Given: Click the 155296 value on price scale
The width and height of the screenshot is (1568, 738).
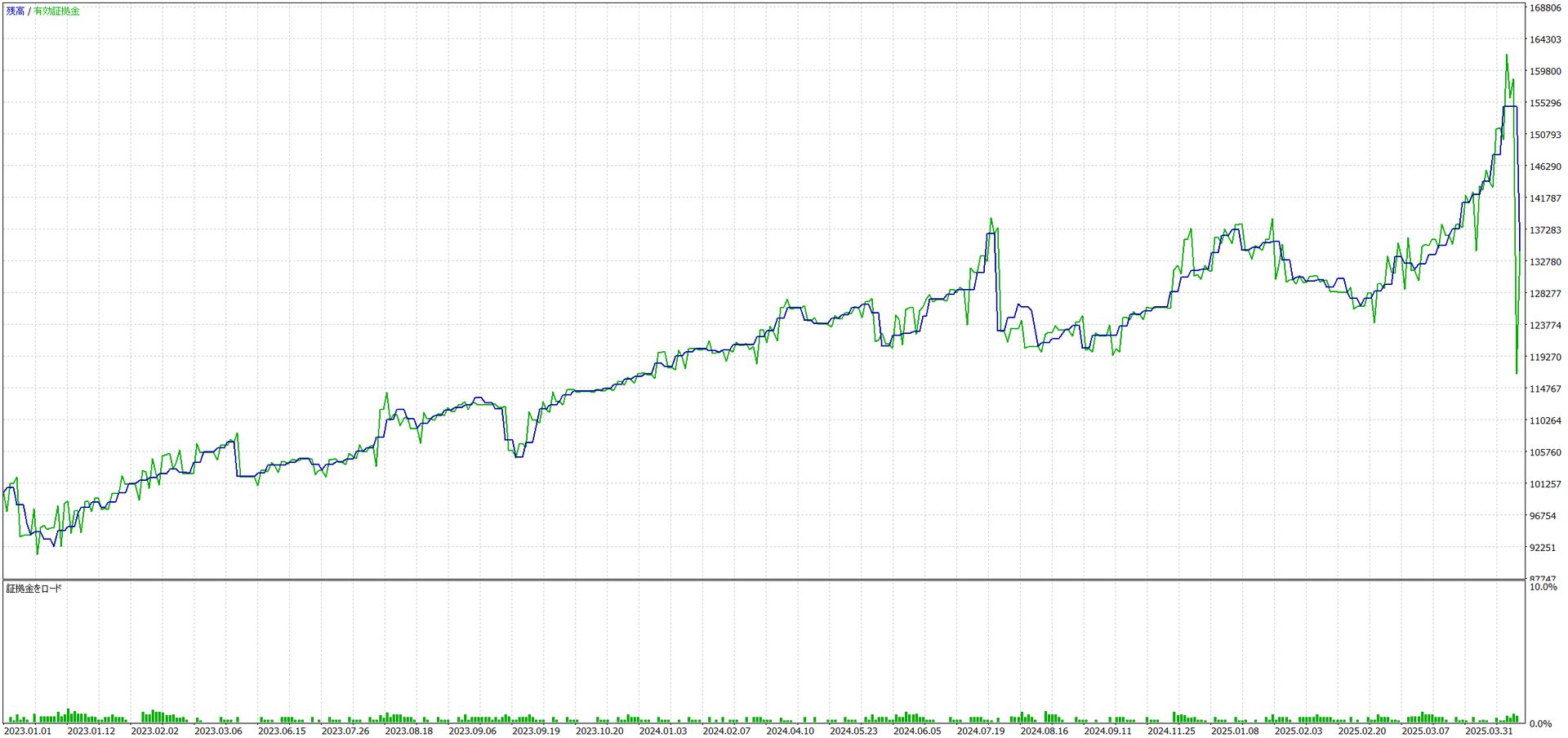Looking at the screenshot, I should [1545, 104].
